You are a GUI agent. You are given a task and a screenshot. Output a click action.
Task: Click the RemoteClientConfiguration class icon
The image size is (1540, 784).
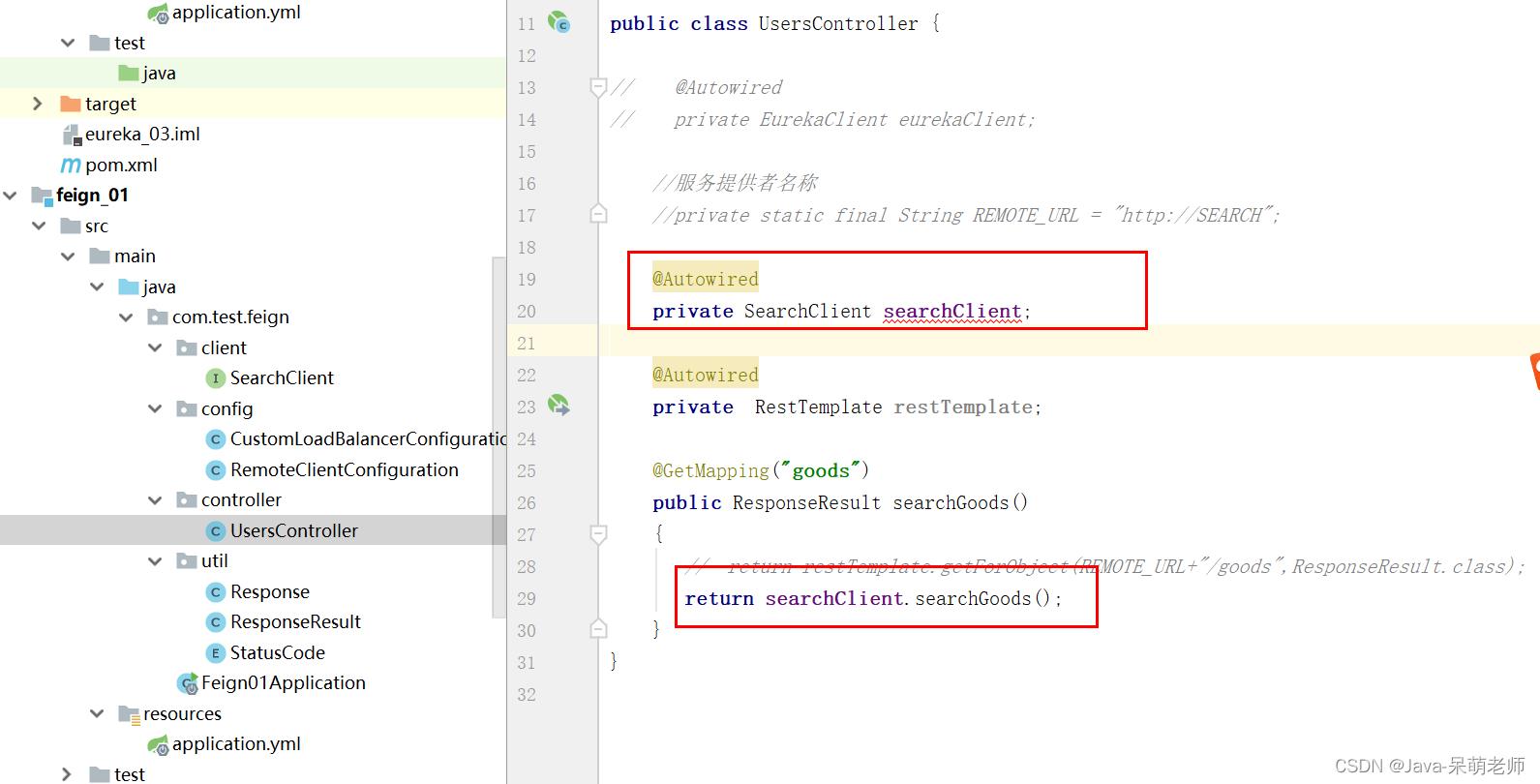pyautogui.click(x=216, y=470)
